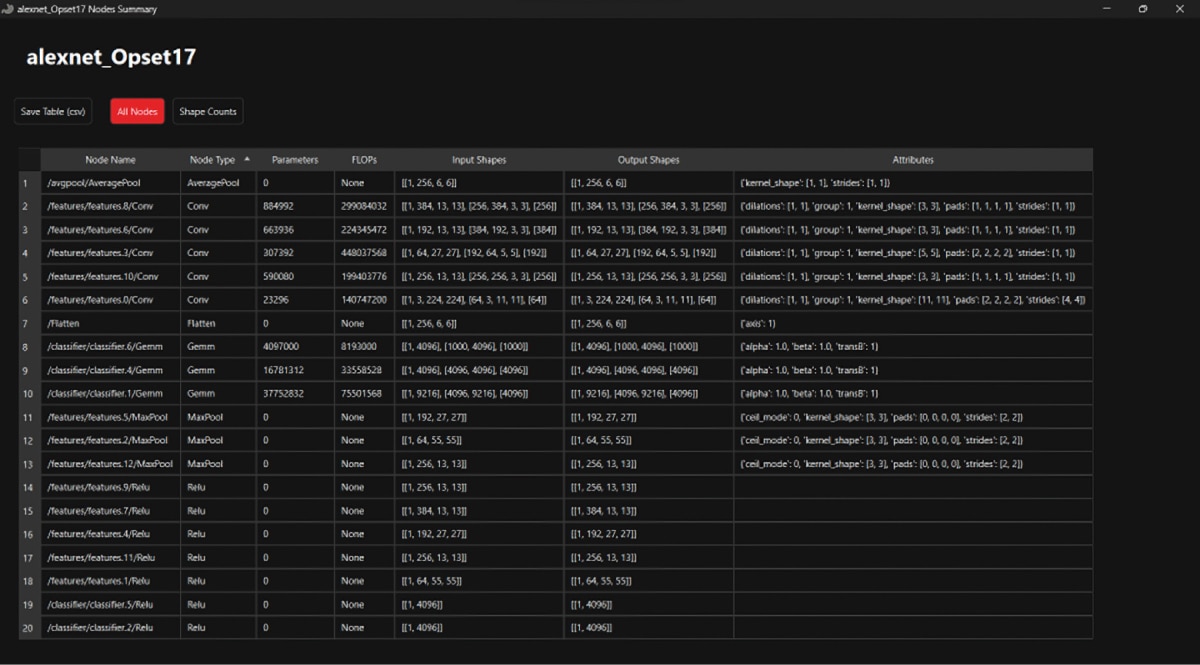Viewport: 1200px width, 665px height.
Task: Click the parameters value 884992
Action: coord(279,206)
